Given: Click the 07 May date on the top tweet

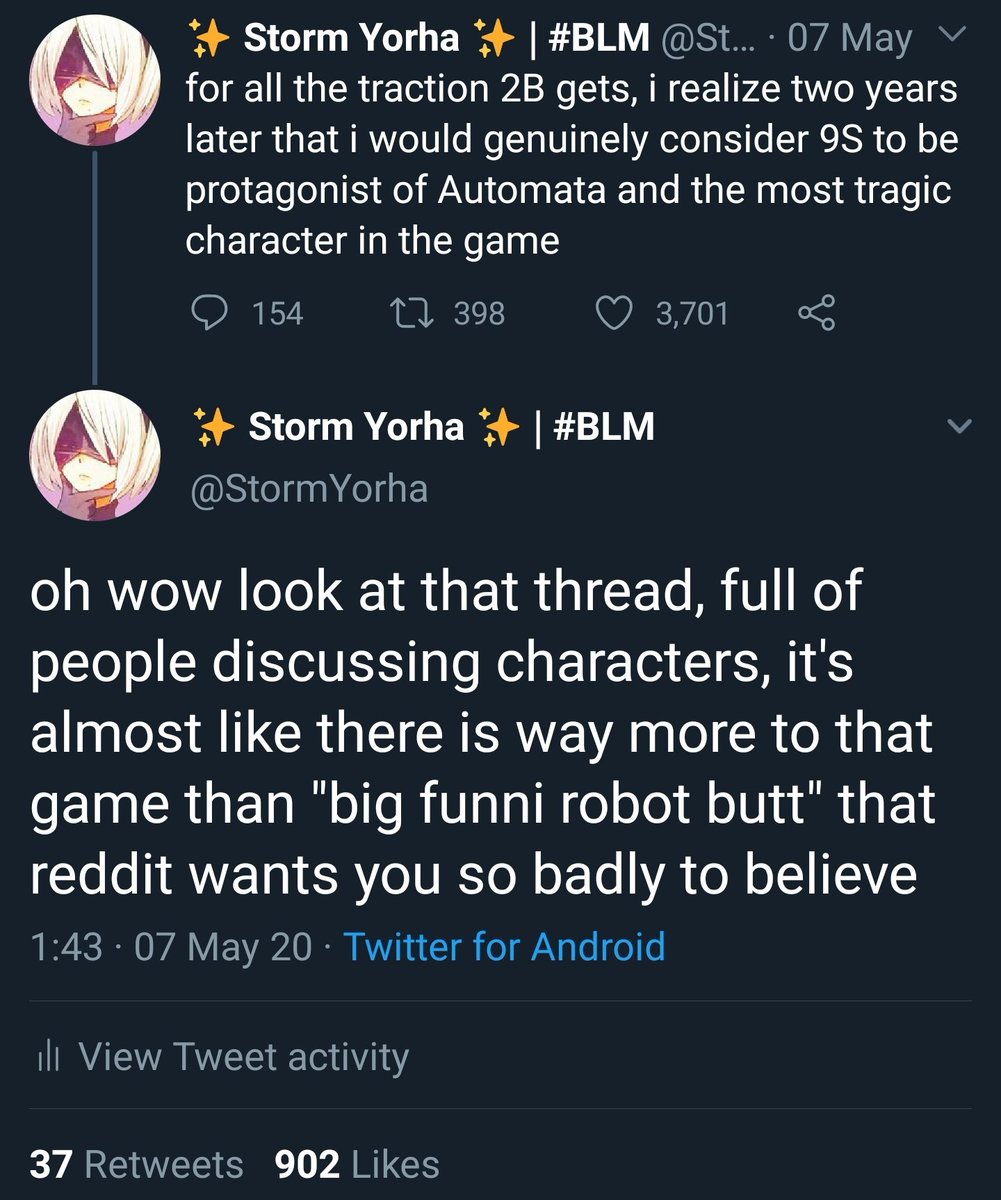Looking at the screenshot, I should [x=849, y=39].
